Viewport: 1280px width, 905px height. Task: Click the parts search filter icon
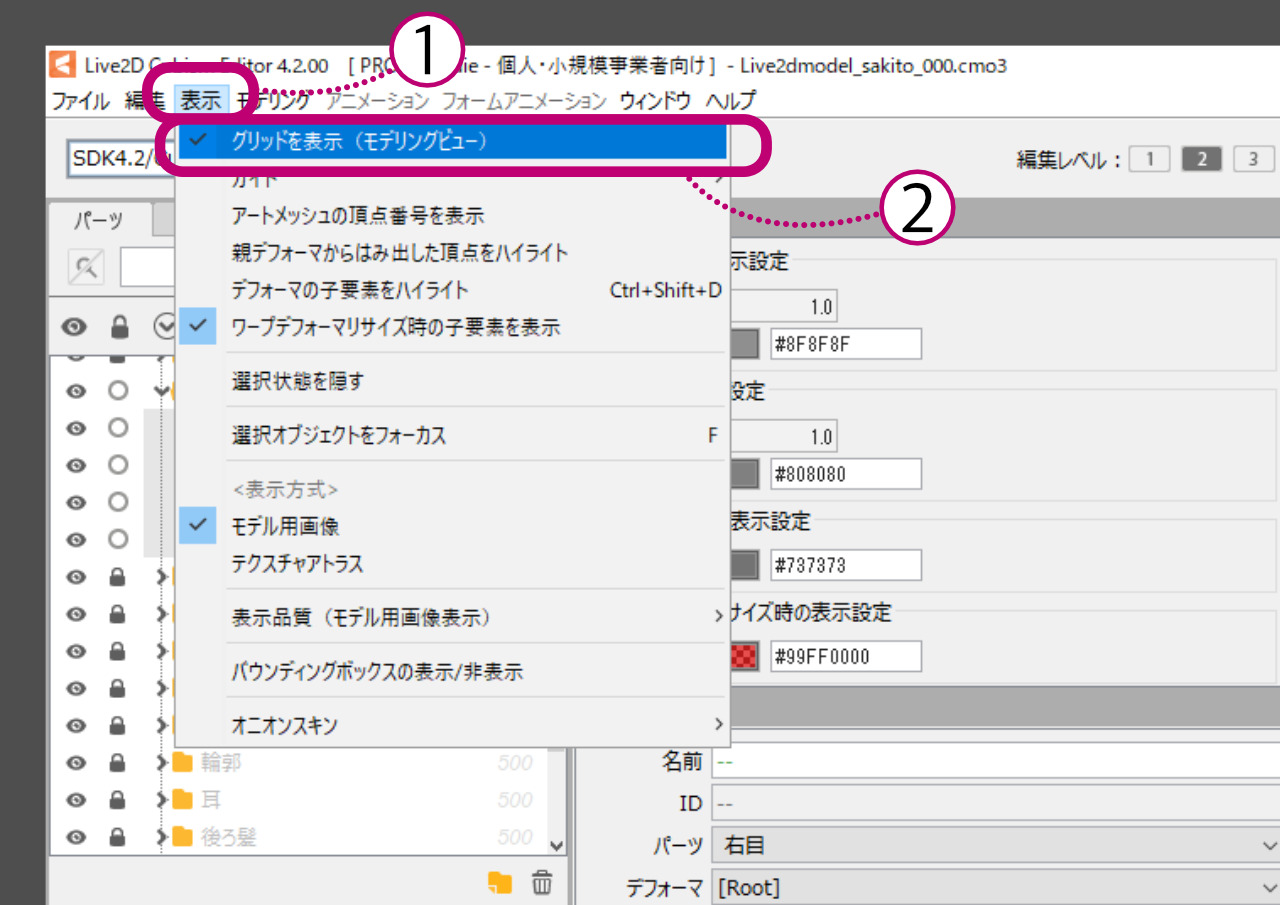[86, 266]
